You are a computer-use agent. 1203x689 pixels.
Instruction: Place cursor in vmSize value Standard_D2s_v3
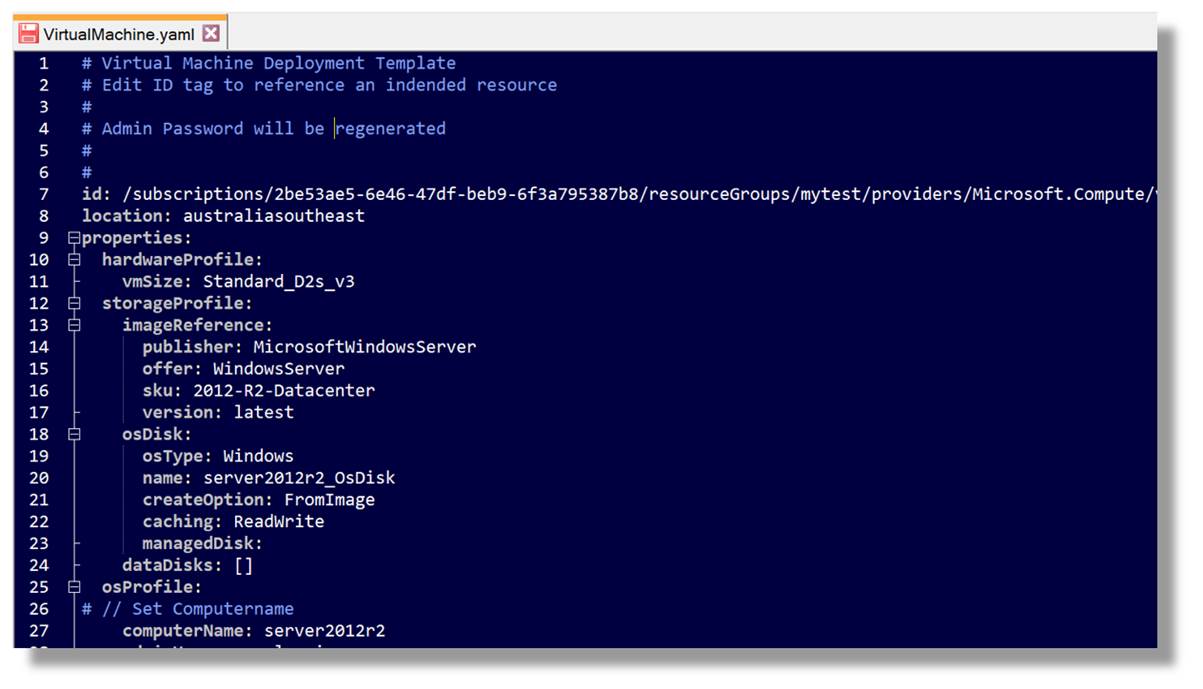(x=279, y=282)
